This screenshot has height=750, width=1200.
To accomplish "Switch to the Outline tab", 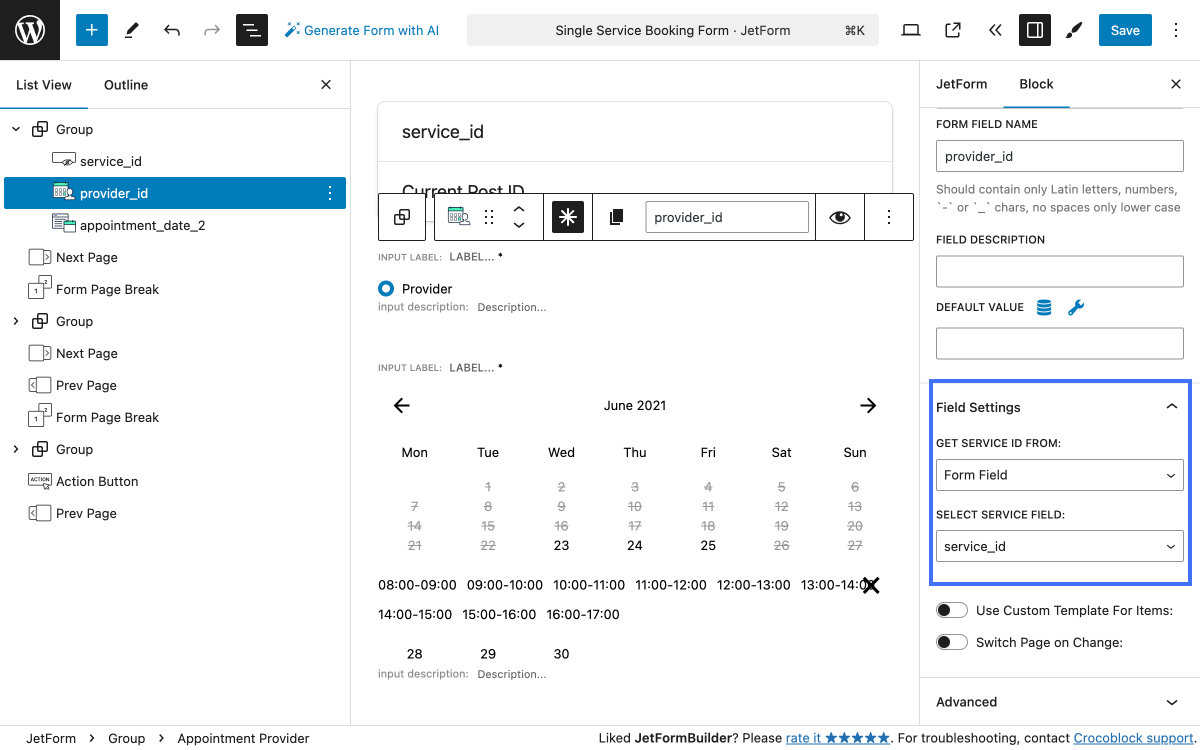I will [125, 85].
